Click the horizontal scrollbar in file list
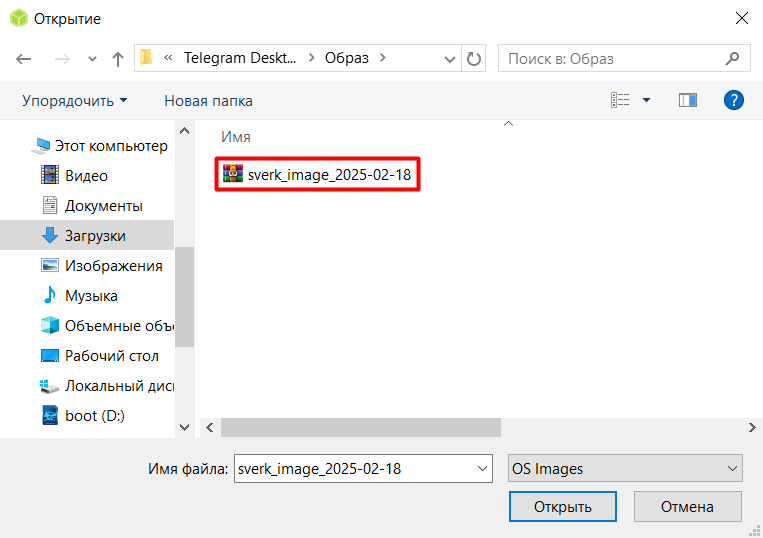 pos(360,427)
